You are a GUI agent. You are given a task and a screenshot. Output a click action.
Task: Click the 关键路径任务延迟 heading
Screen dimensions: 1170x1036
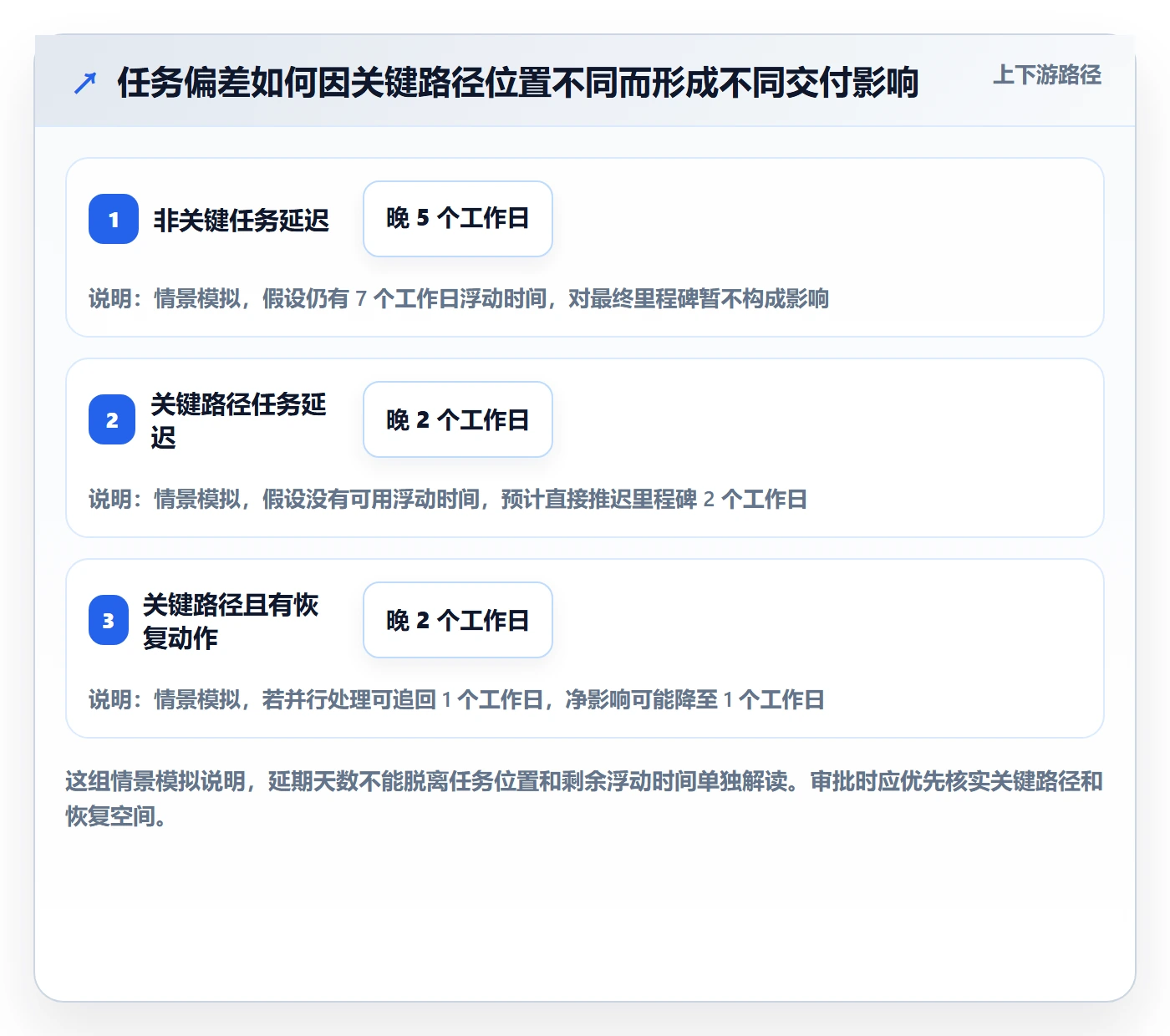[x=239, y=420]
